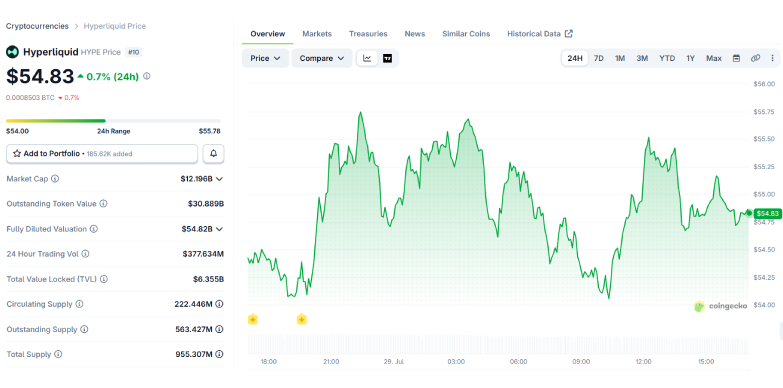Switch to the Markets tab

click(317, 34)
